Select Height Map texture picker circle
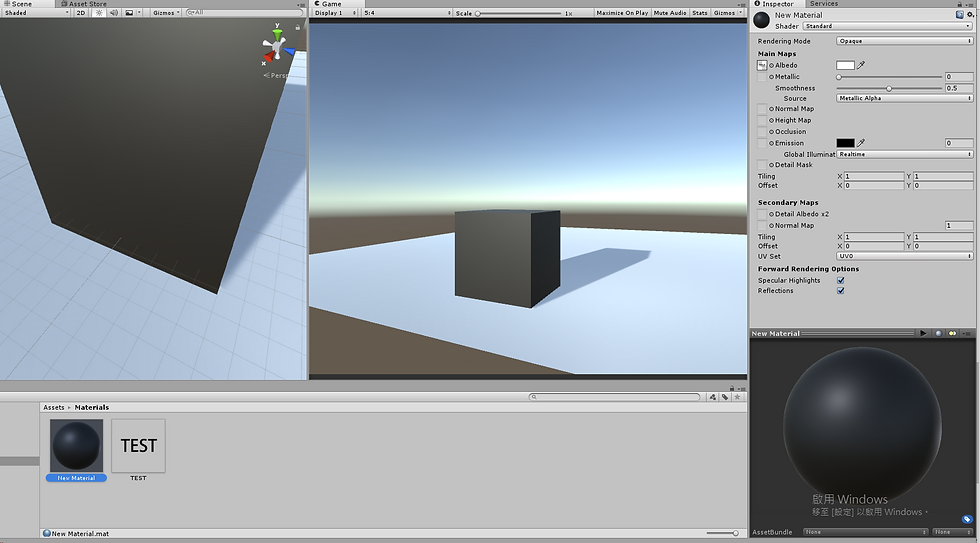The image size is (980, 543). [x=771, y=120]
